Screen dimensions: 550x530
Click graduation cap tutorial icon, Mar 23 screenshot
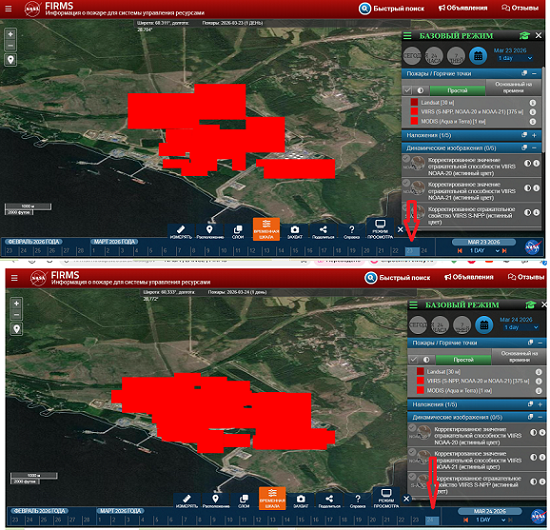[x=524, y=35]
